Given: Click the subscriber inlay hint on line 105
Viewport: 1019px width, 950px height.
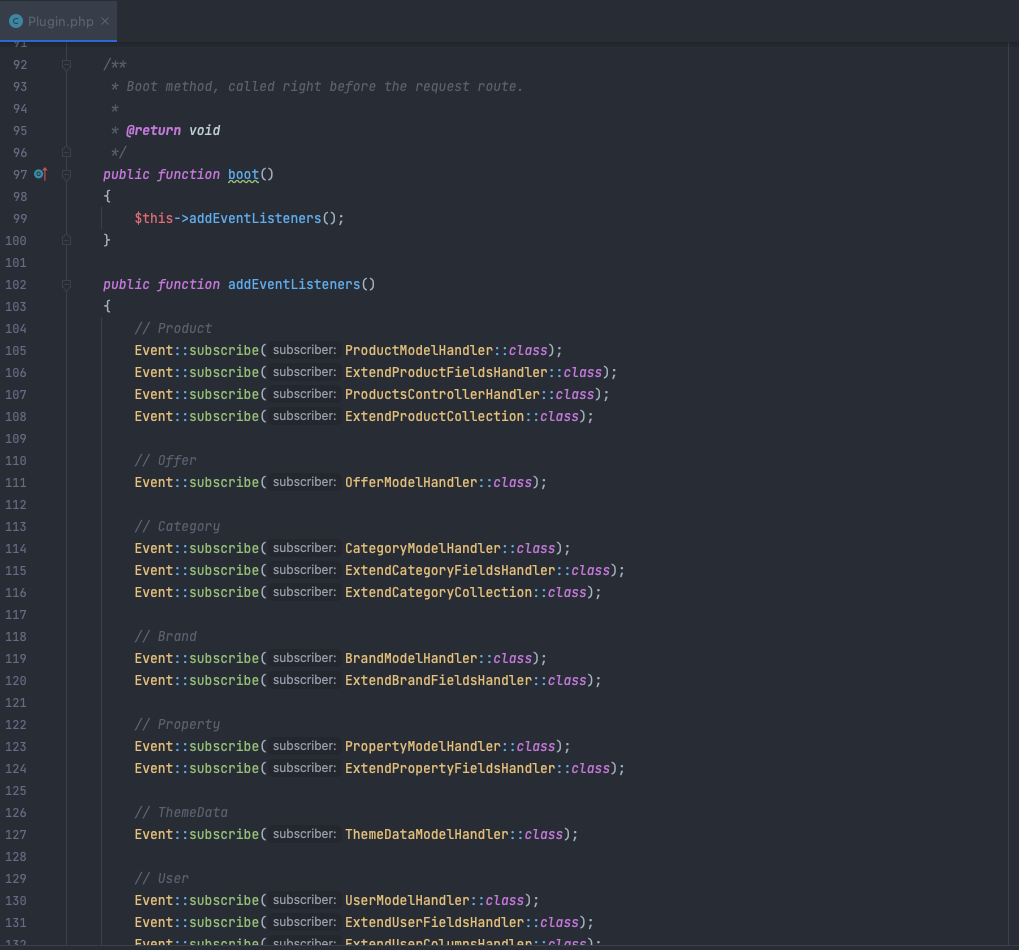Looking at the screenshot, I should click(x=304, y=350).
